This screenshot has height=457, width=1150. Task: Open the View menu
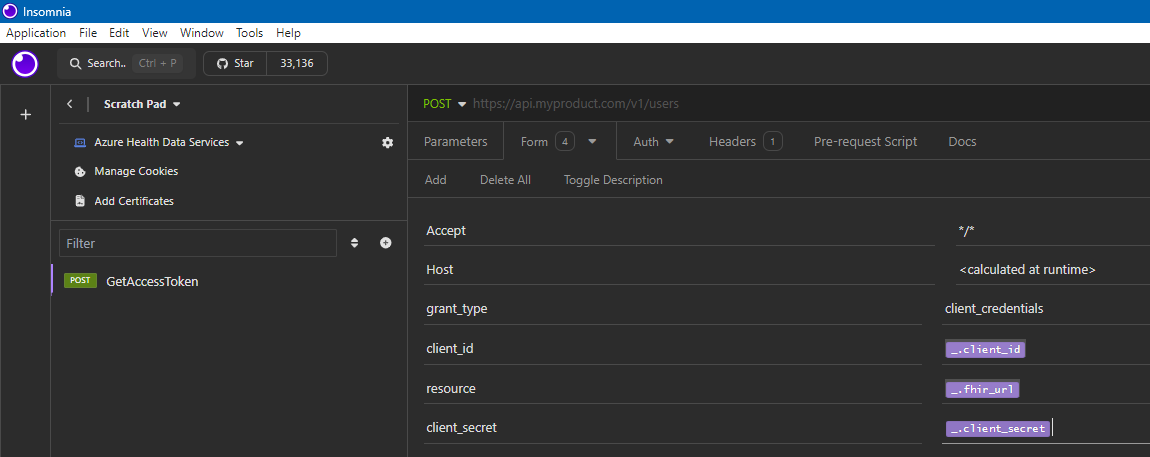155,33
